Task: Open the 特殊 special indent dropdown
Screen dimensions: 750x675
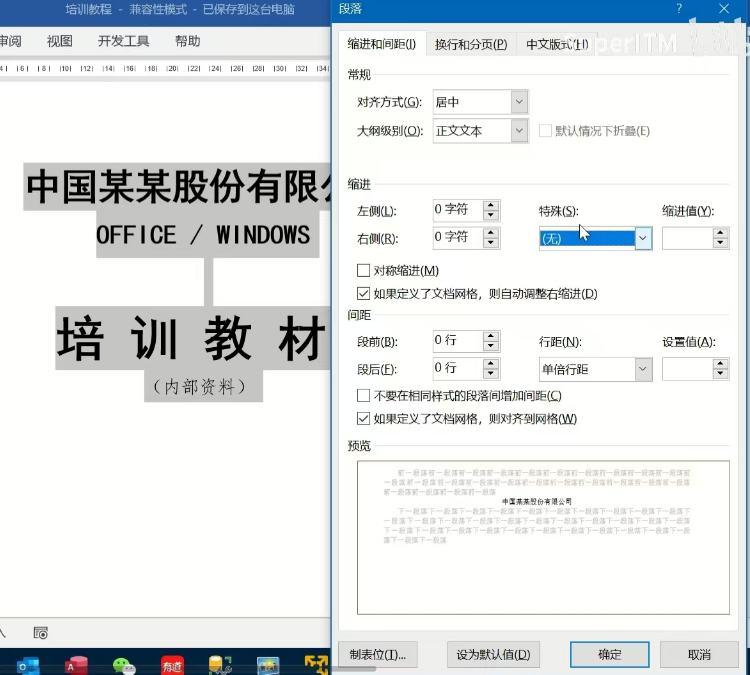Action: pyautogui.click(x=643, y=238)
